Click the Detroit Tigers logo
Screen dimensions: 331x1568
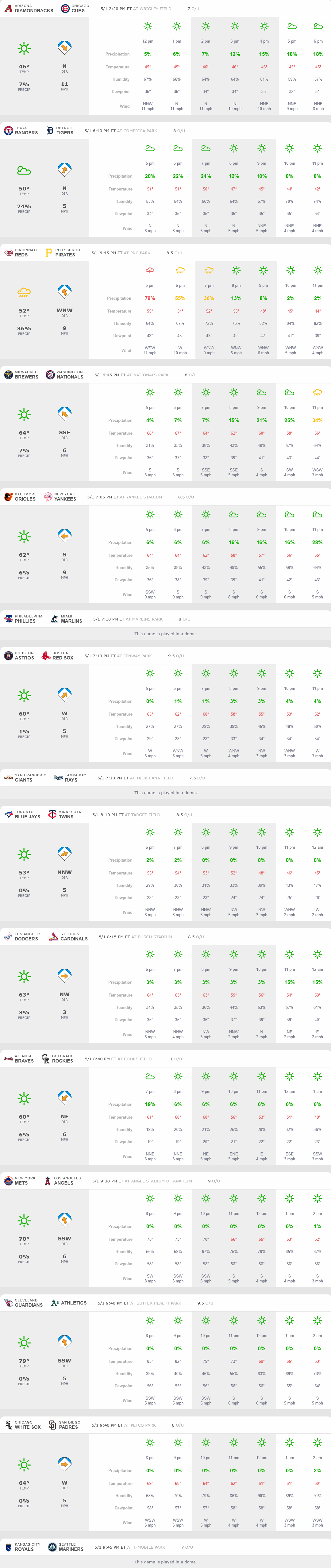pos(50,131)
